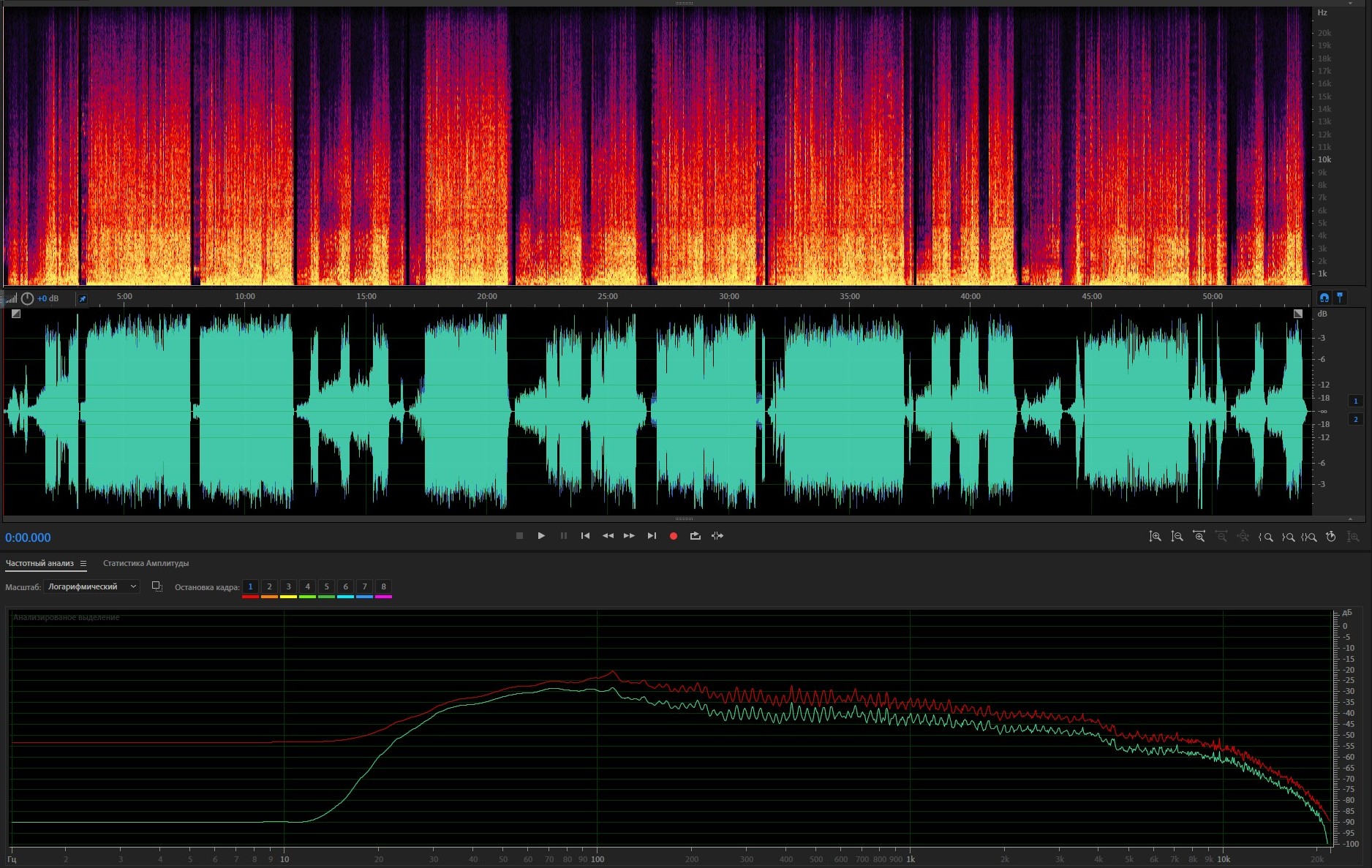Click the Stop playback button

pos(519,536)
